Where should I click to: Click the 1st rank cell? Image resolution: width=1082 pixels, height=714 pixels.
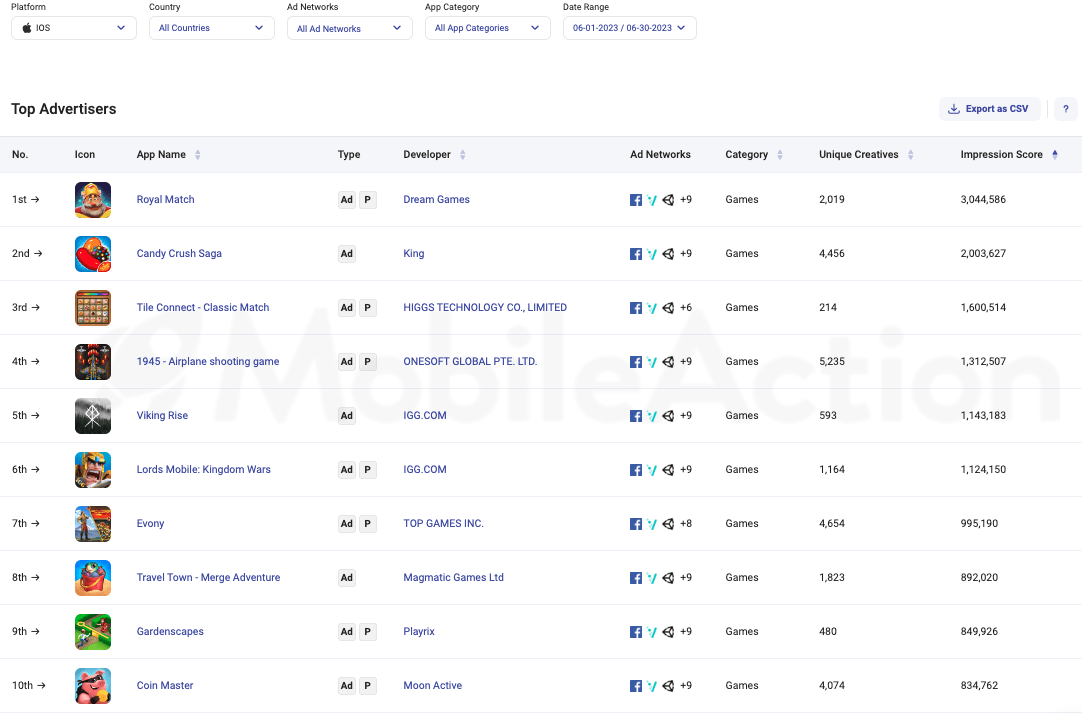(x=26, y=199)
